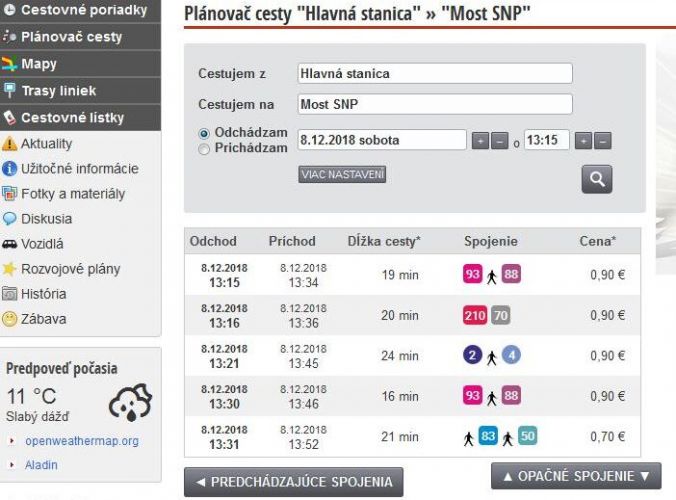676x500 pixels.
Task: Open the Mapy menu item
Action: click(80, 64)
